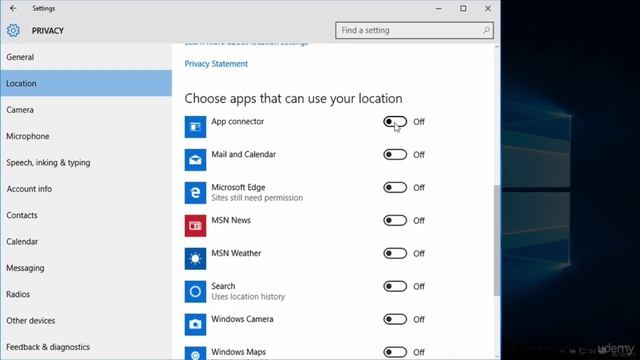640x360 pixels.
Task: Toggle App connector location access
Action: coord(395,122)
